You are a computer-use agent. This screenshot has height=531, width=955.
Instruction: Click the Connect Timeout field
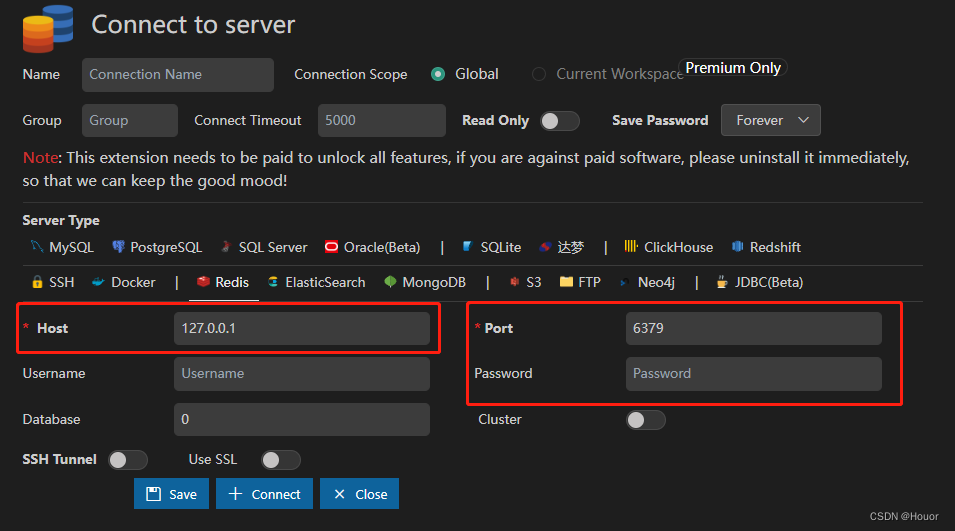click(382, 120)
